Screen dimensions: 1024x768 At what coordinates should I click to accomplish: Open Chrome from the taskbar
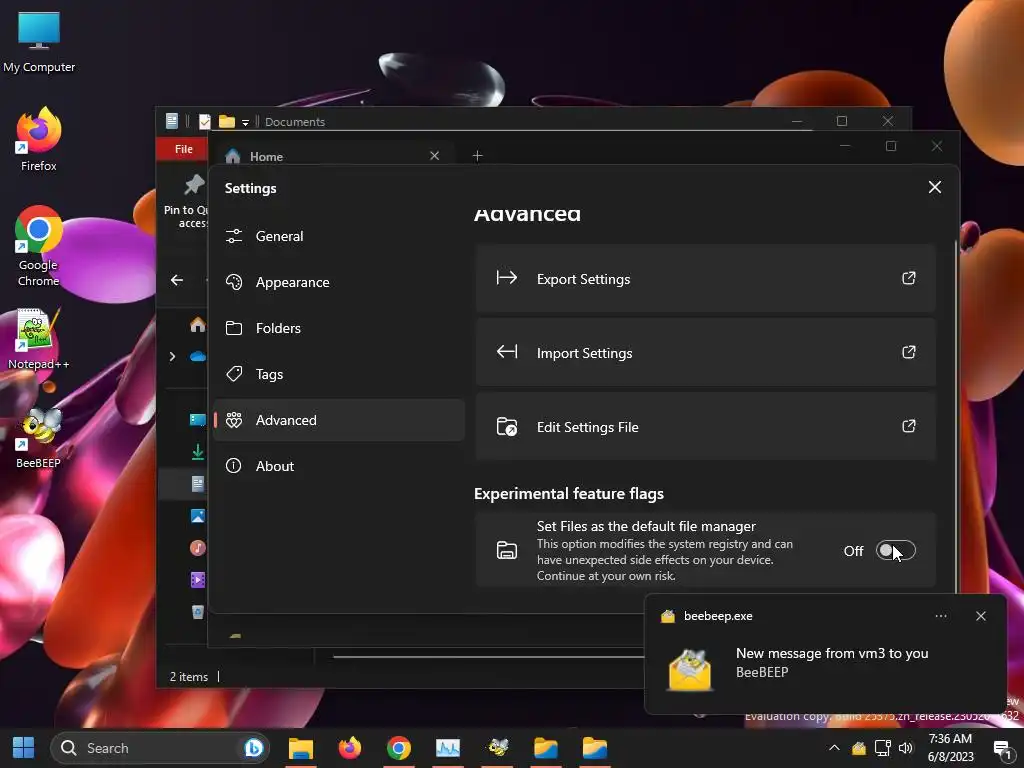[398, 748]
